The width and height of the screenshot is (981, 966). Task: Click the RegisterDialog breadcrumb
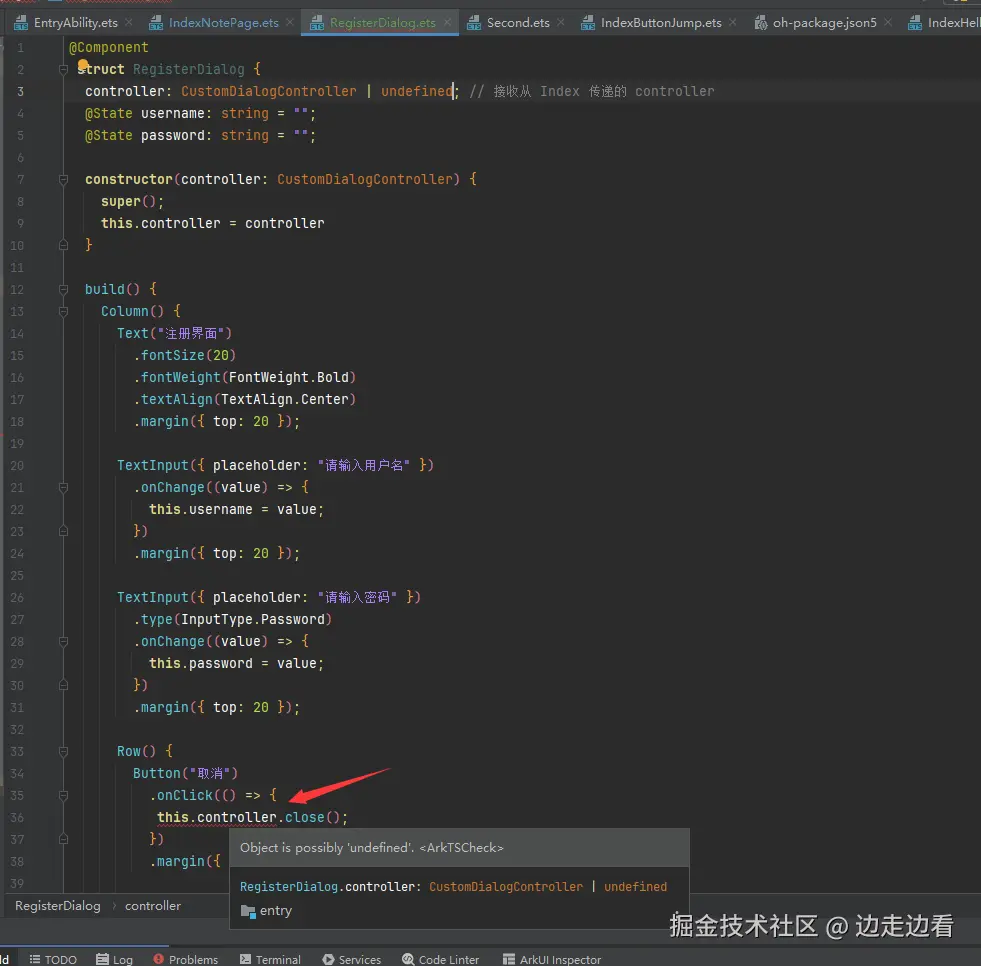pos(58,905)
